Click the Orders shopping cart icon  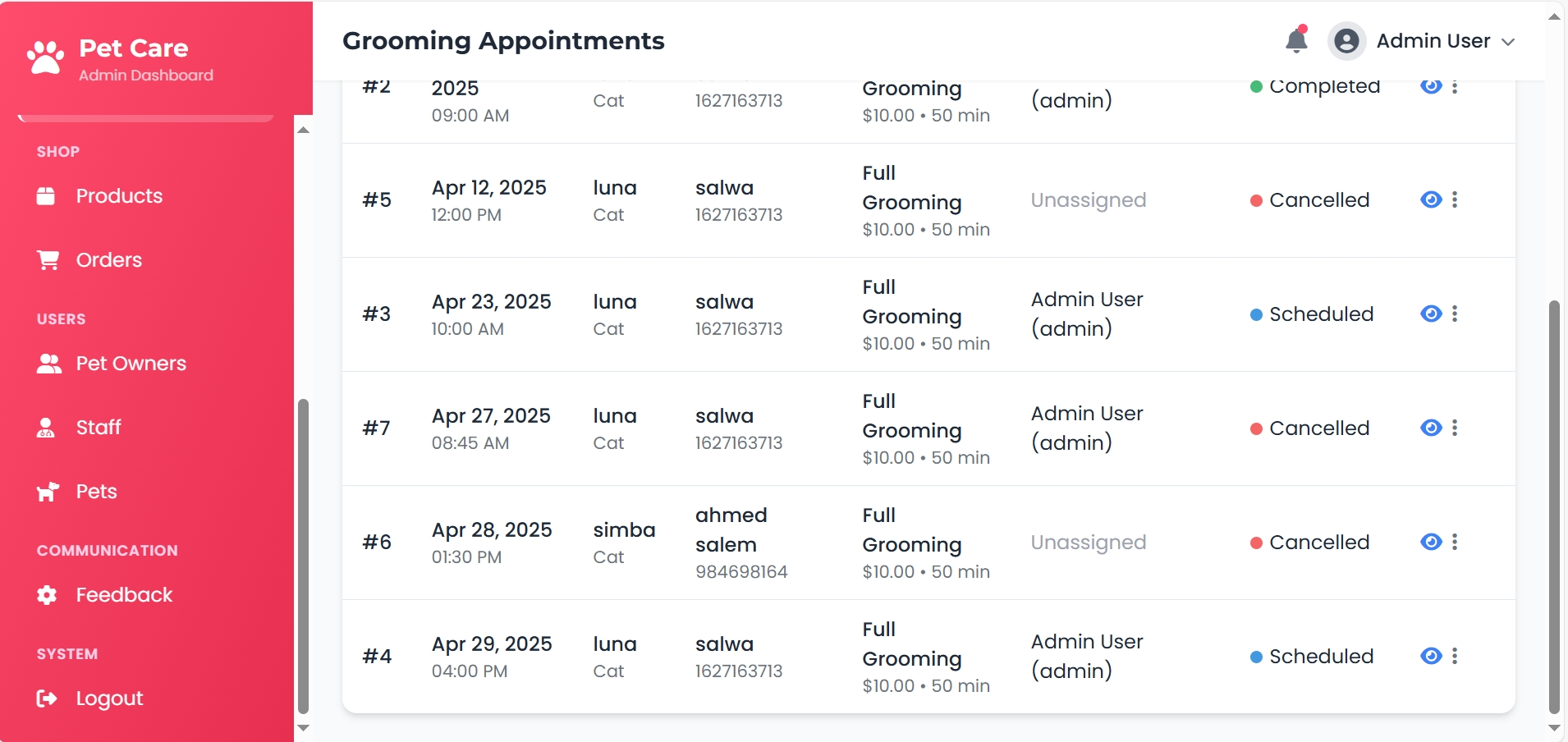[48, 260]
